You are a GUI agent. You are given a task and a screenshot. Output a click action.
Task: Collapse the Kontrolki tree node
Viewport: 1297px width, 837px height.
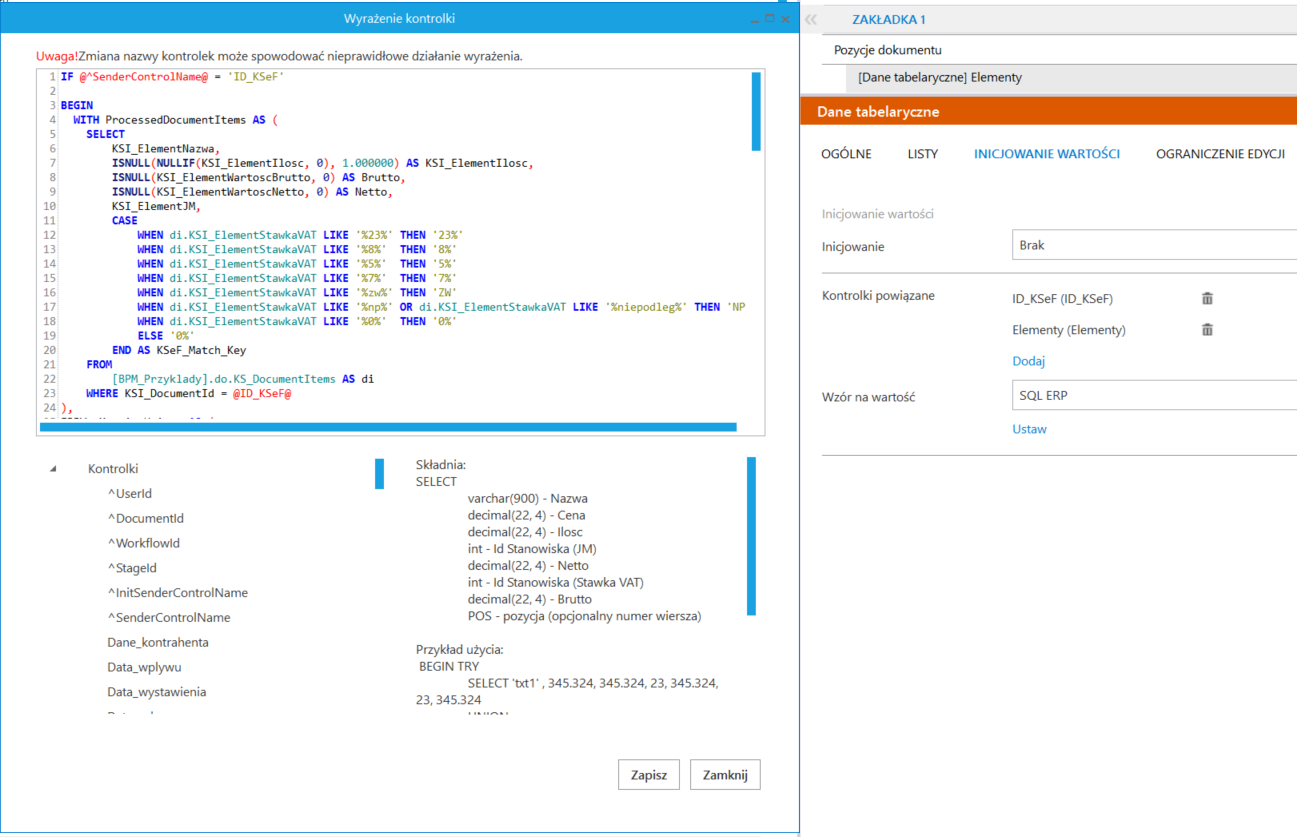pyautogui.click(x=54, y=469)
